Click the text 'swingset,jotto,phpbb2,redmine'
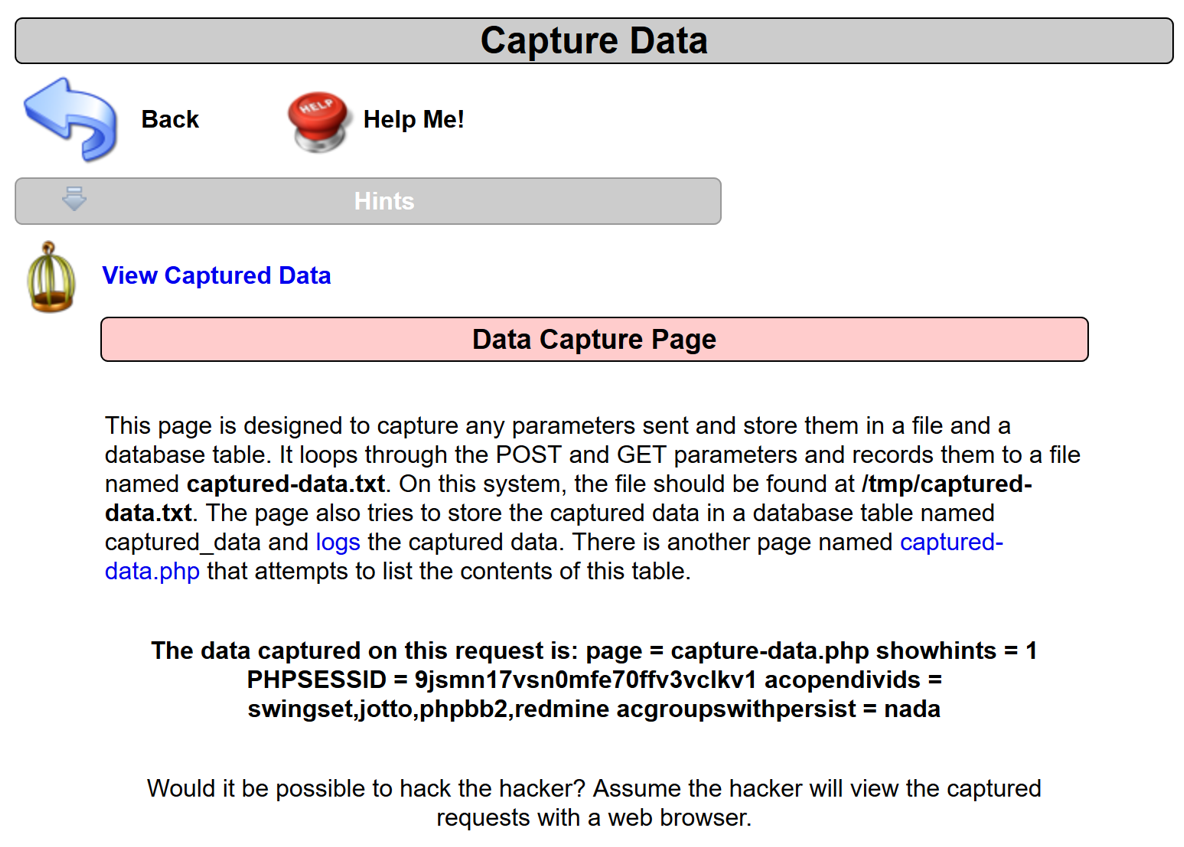This screenshot has width=1184, height=847. (x=428, y=710)
